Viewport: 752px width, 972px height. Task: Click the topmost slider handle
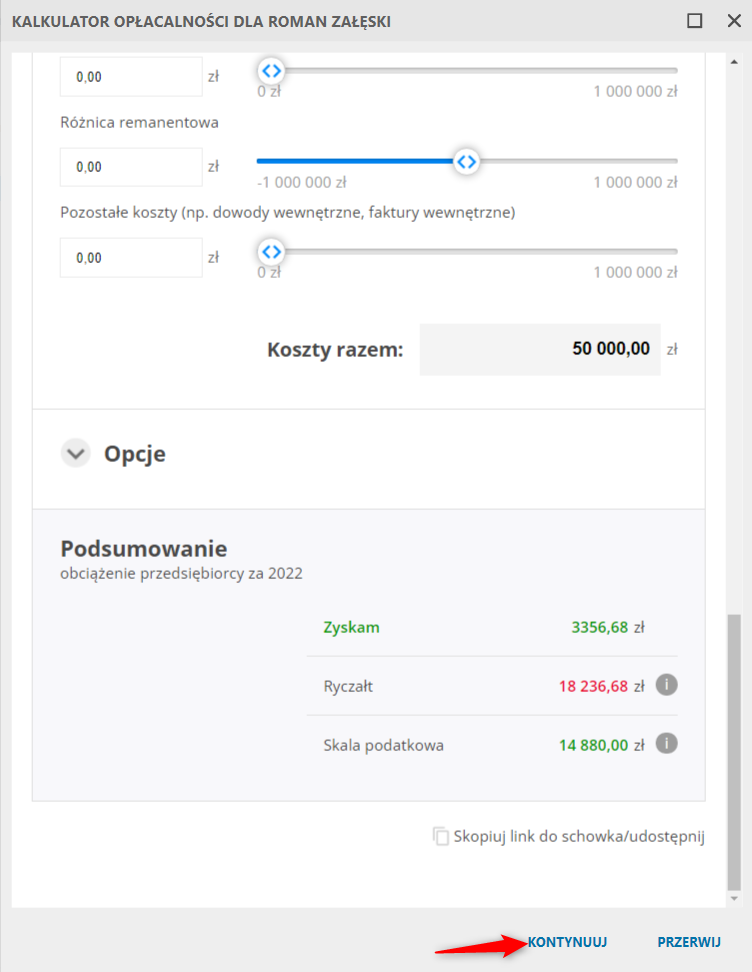click(x=271, y=70)
